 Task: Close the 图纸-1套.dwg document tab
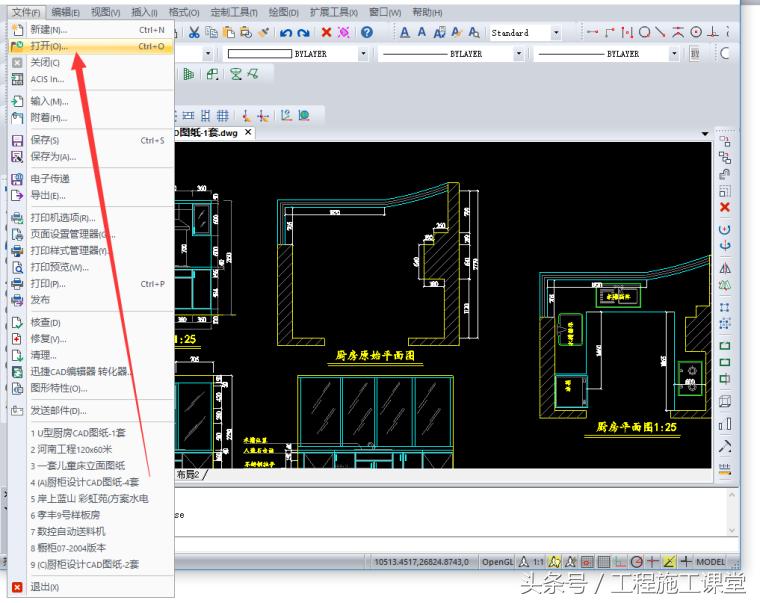coord(248,132)
